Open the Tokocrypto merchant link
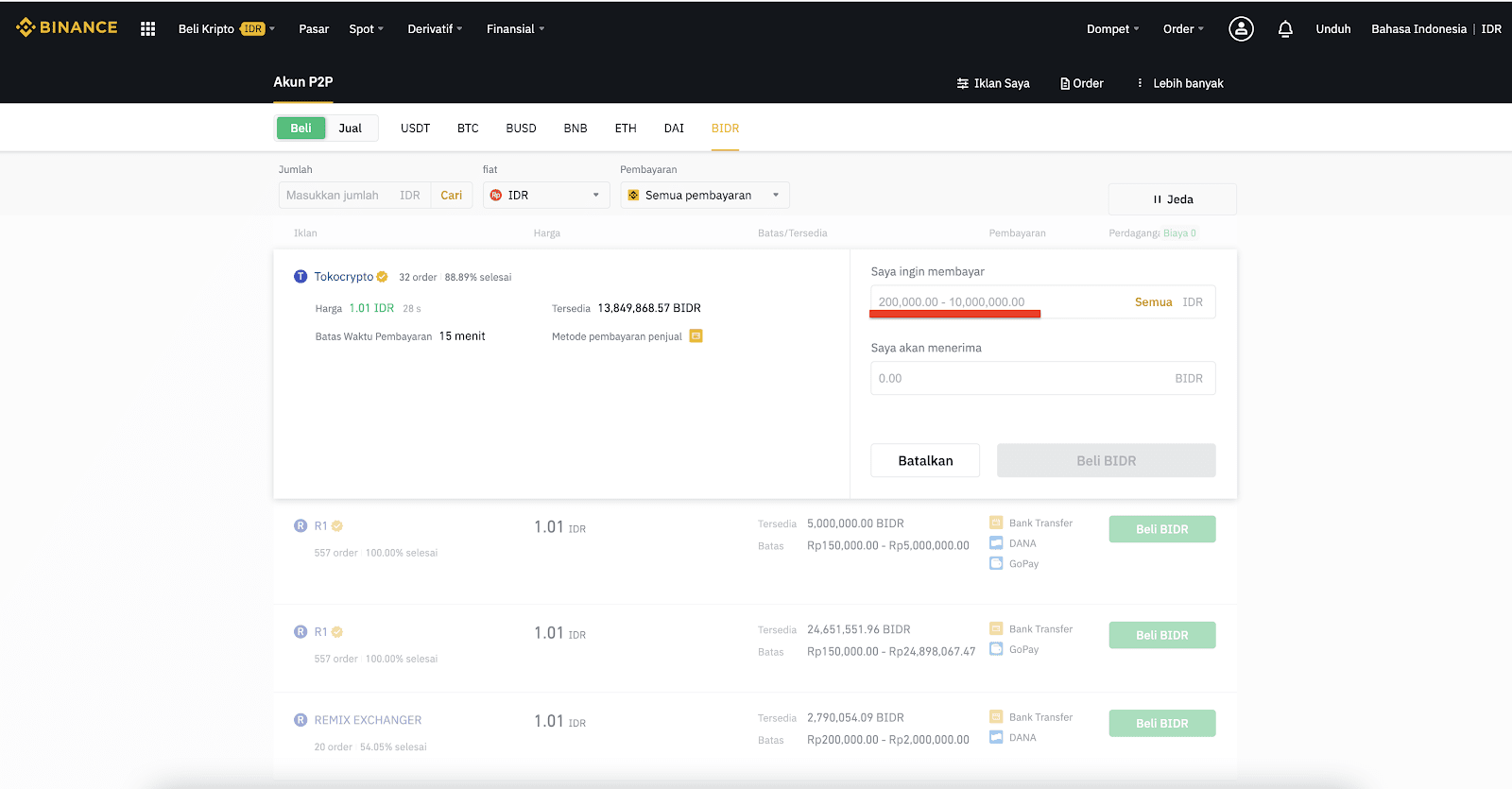 tap(344, 277)
